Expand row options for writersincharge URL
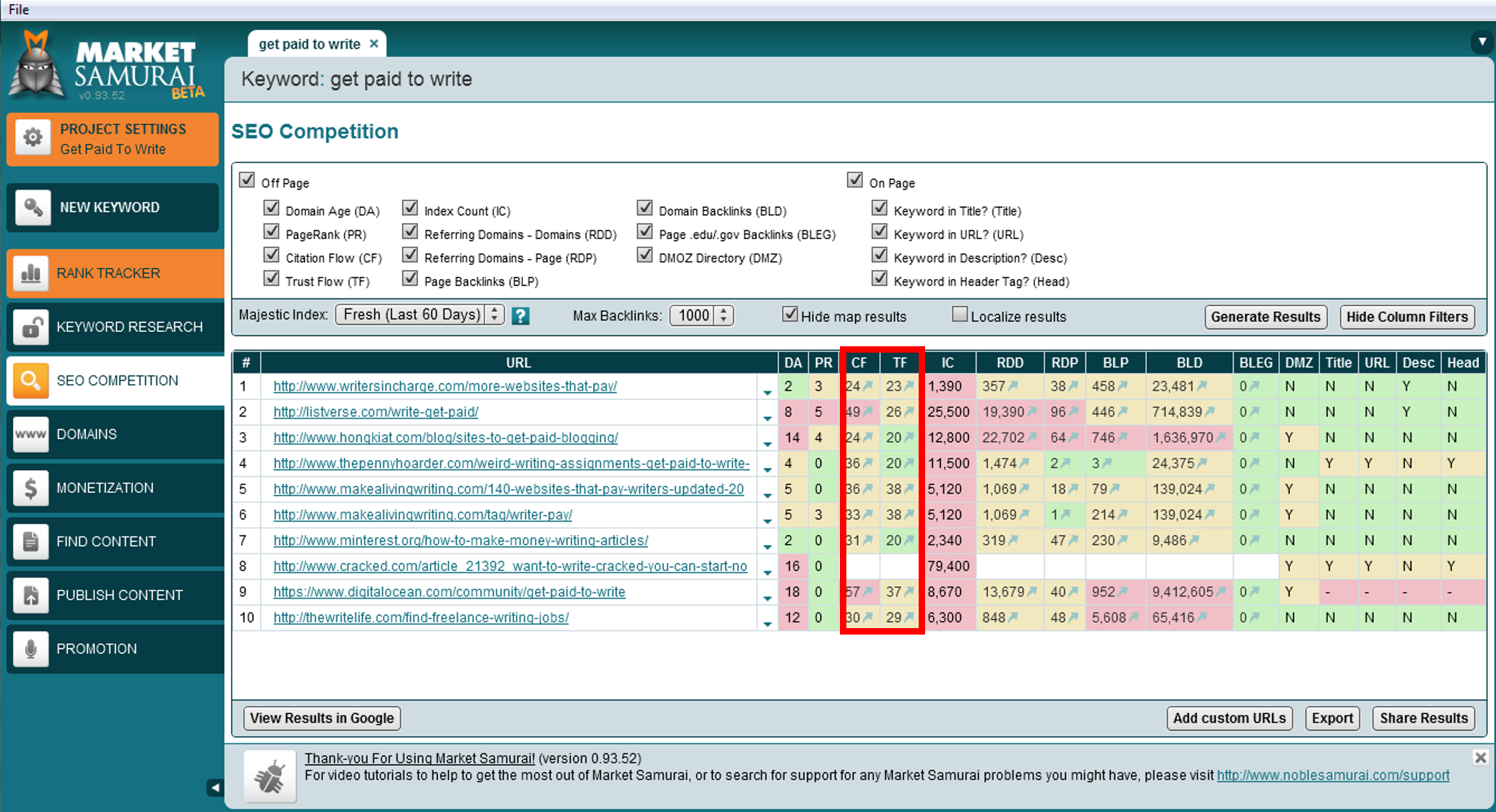 pyautogui.click(x=767, y=391)
